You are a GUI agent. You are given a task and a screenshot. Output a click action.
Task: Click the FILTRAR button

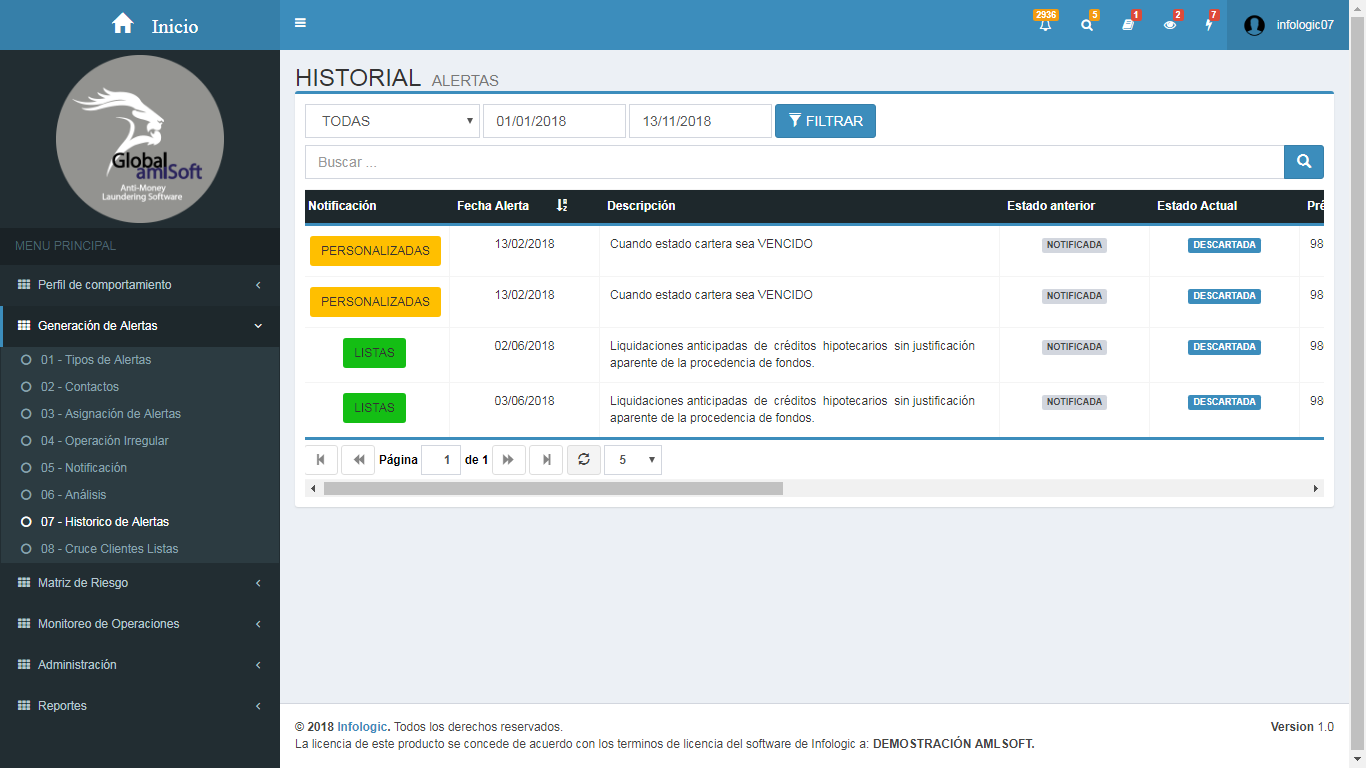point(825,121)
